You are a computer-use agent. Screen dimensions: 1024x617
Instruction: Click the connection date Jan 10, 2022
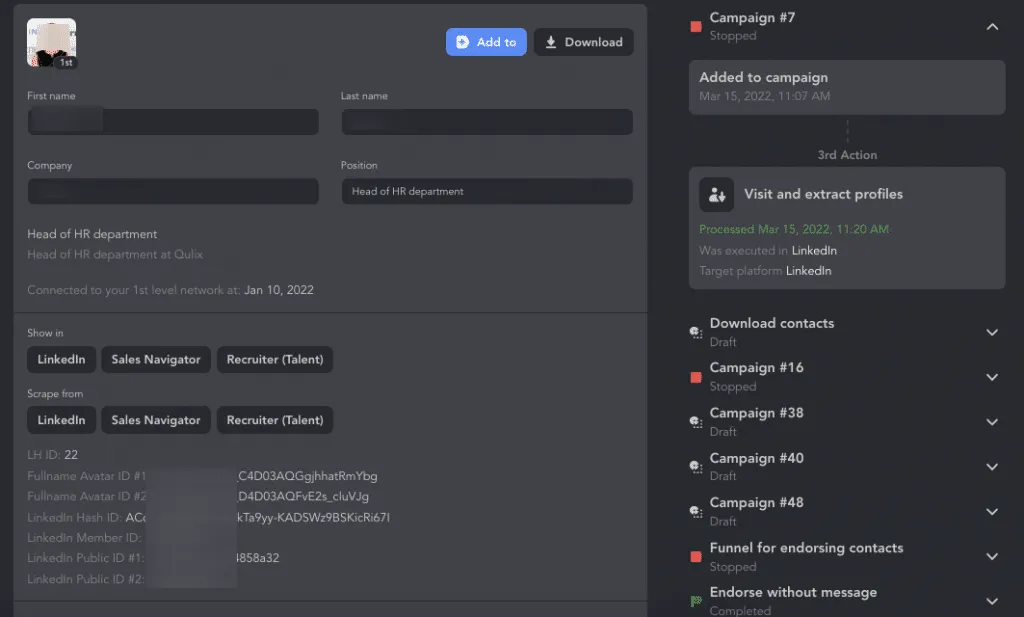click(x=279, y=290)
